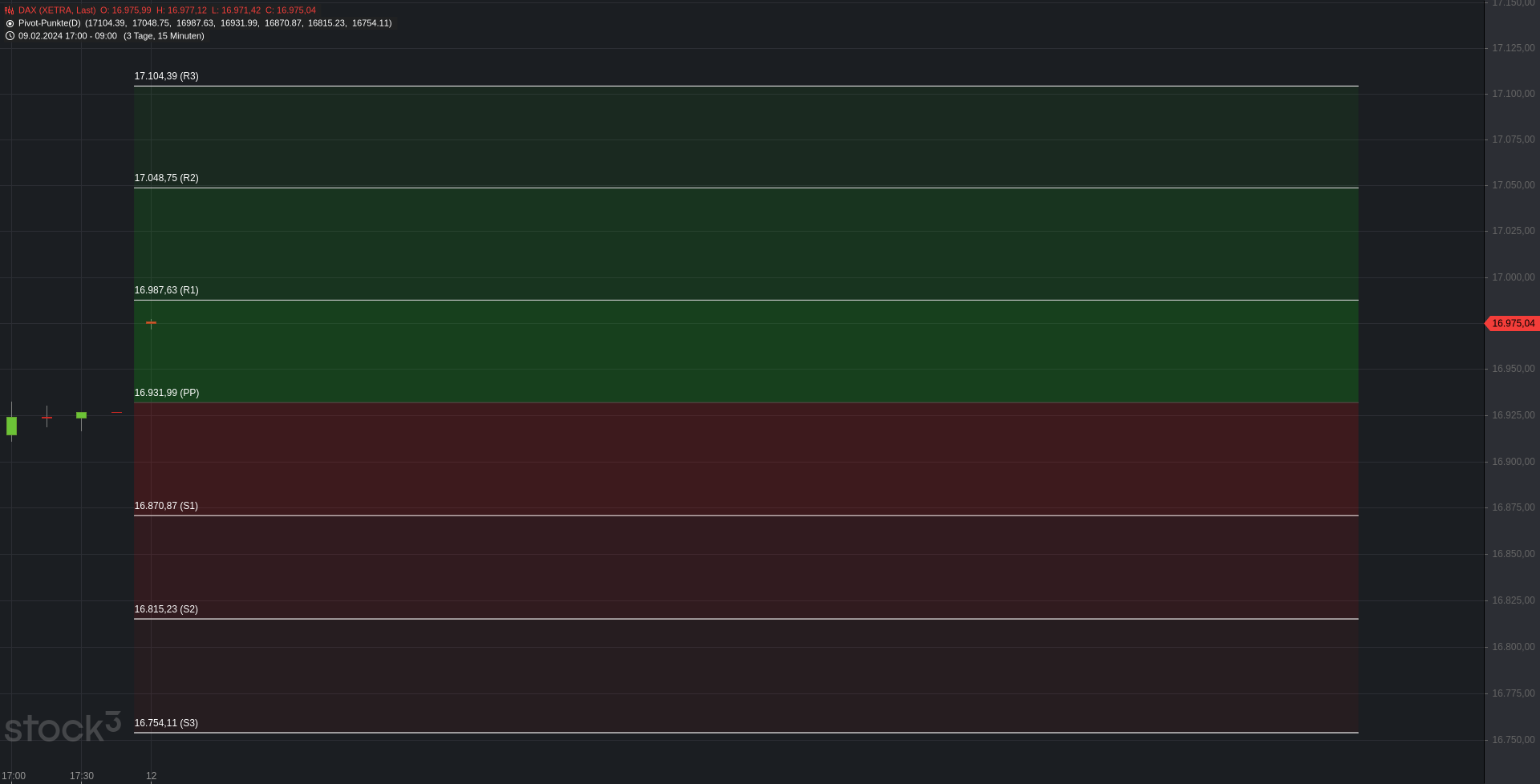Open the Pivot-Punkte(D) indicator settings label
Screen dimensions: 1540x784
(x=49, y=23)
